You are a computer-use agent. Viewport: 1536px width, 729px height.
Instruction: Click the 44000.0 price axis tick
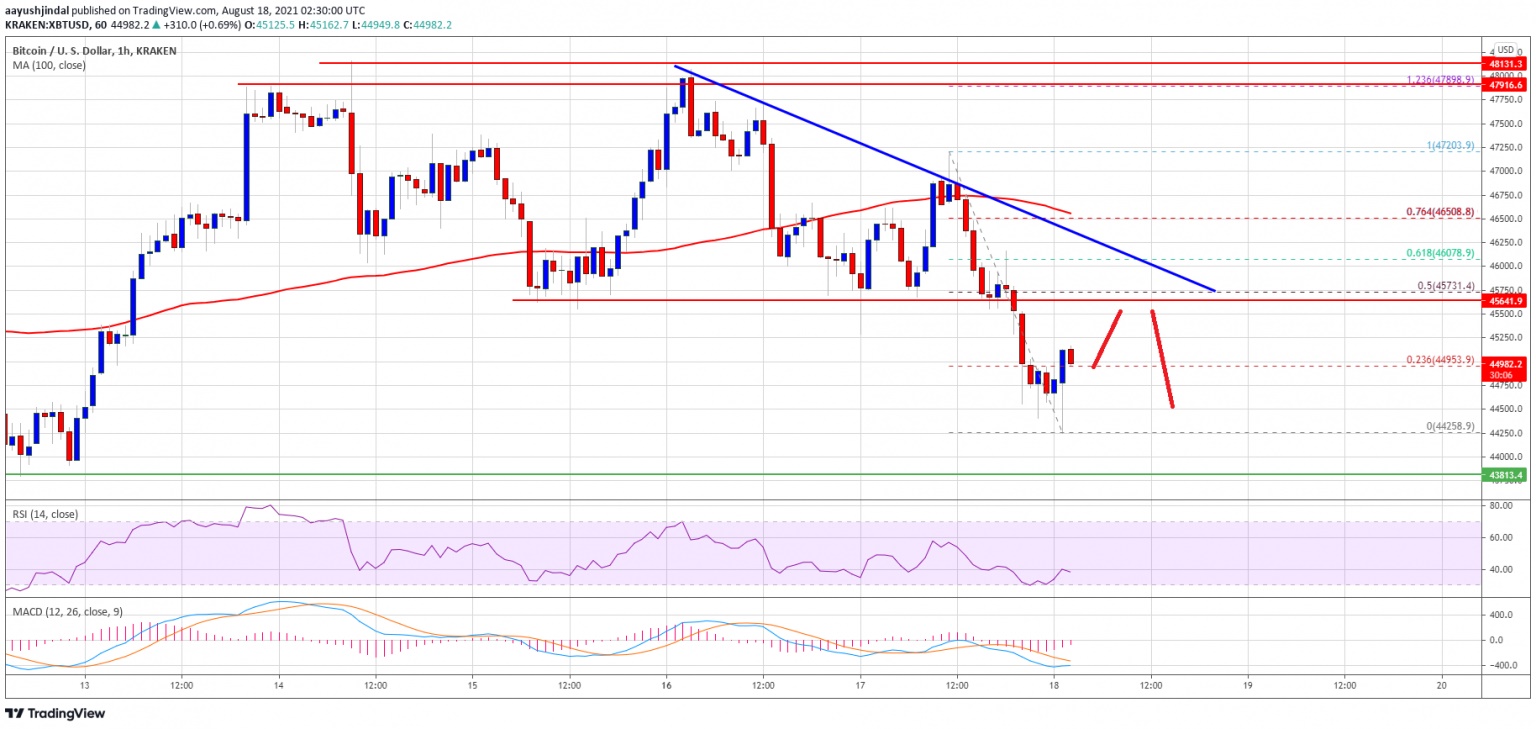coord(1507,458)
